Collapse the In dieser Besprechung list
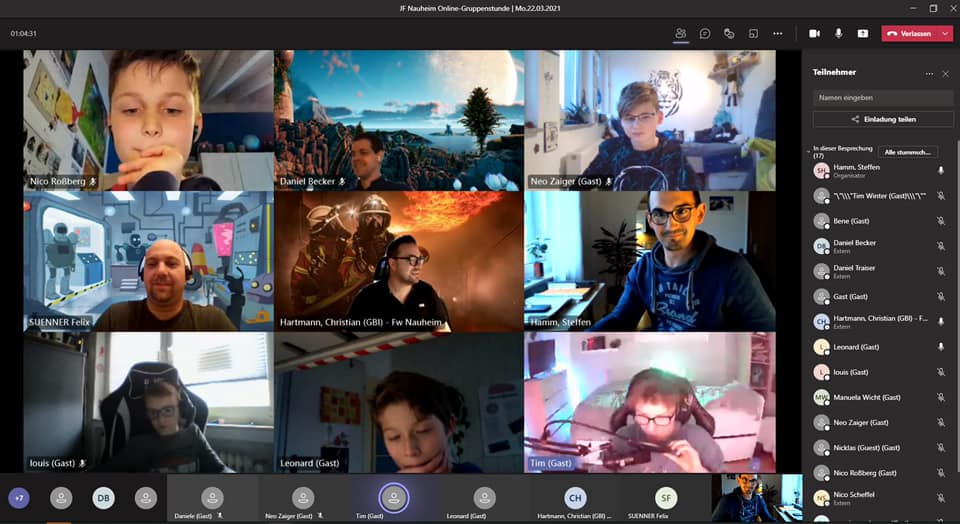Viewport: 960px width, 524px height. pyautogui.click(x=808, y=150)
